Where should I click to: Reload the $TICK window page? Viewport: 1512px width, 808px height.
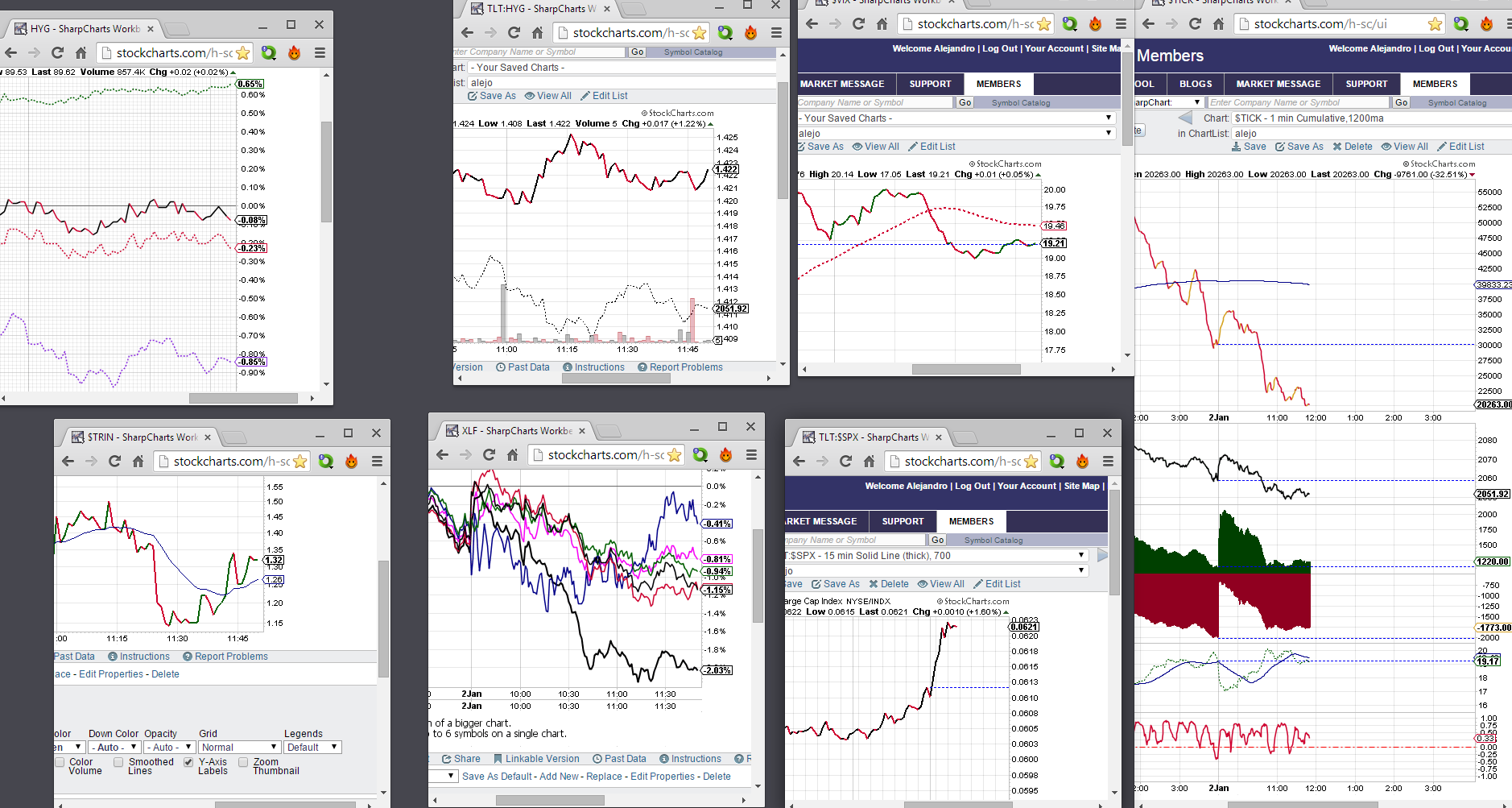[1195, 24]
